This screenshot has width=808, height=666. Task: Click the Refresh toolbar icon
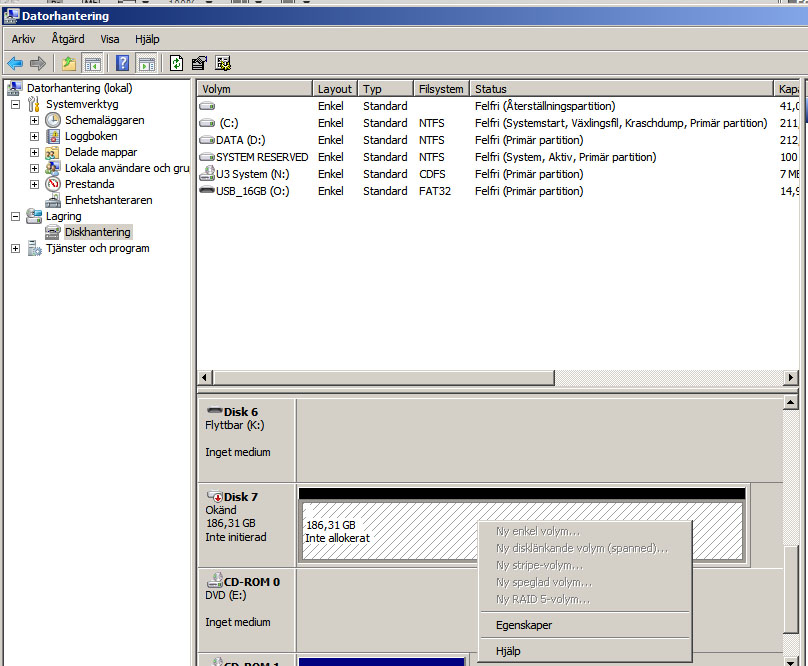pyautogui.click(x=177, y=63)
